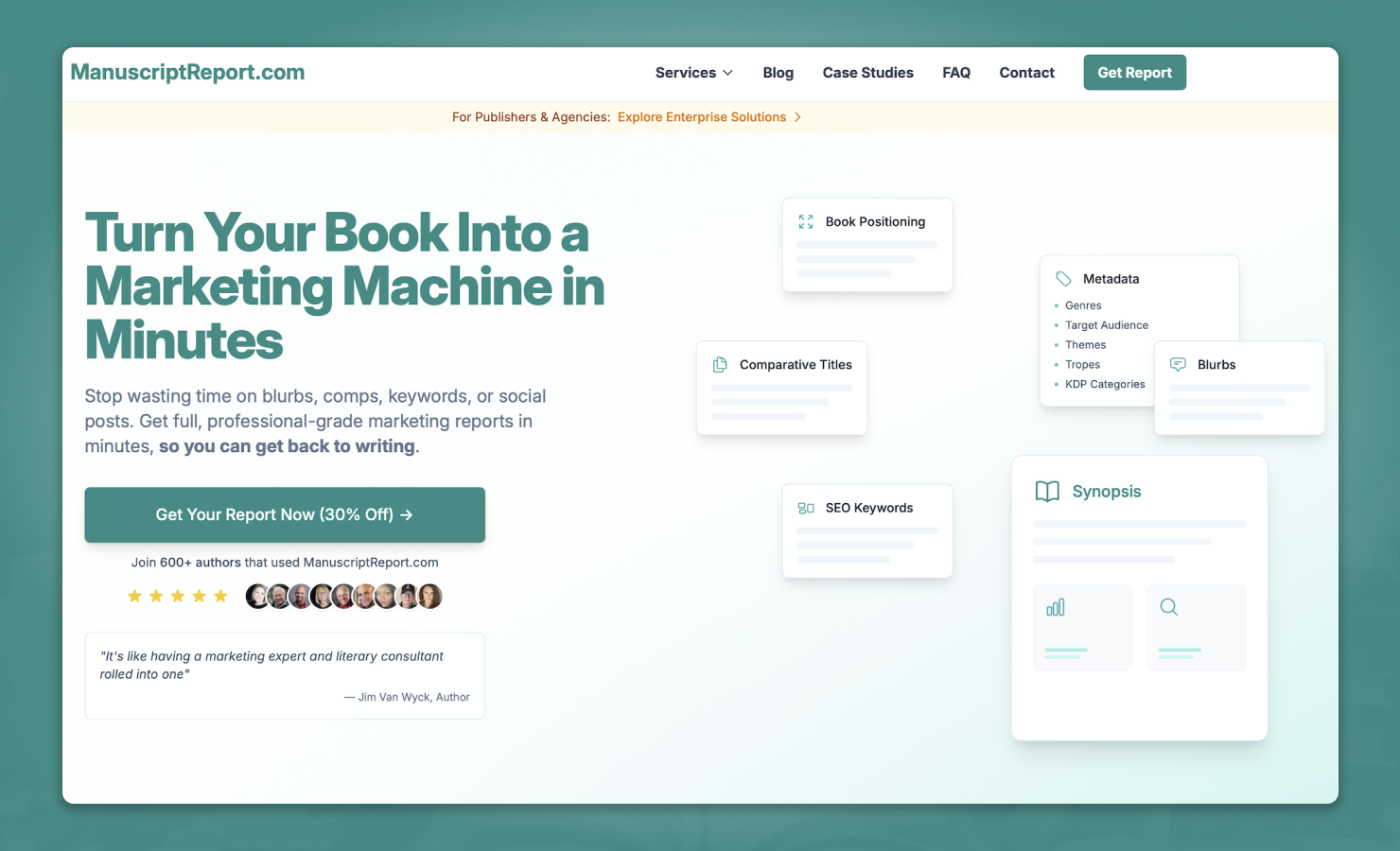Click Genres in Metadata list
1400x851 pixels.
tap(1083, 305)
